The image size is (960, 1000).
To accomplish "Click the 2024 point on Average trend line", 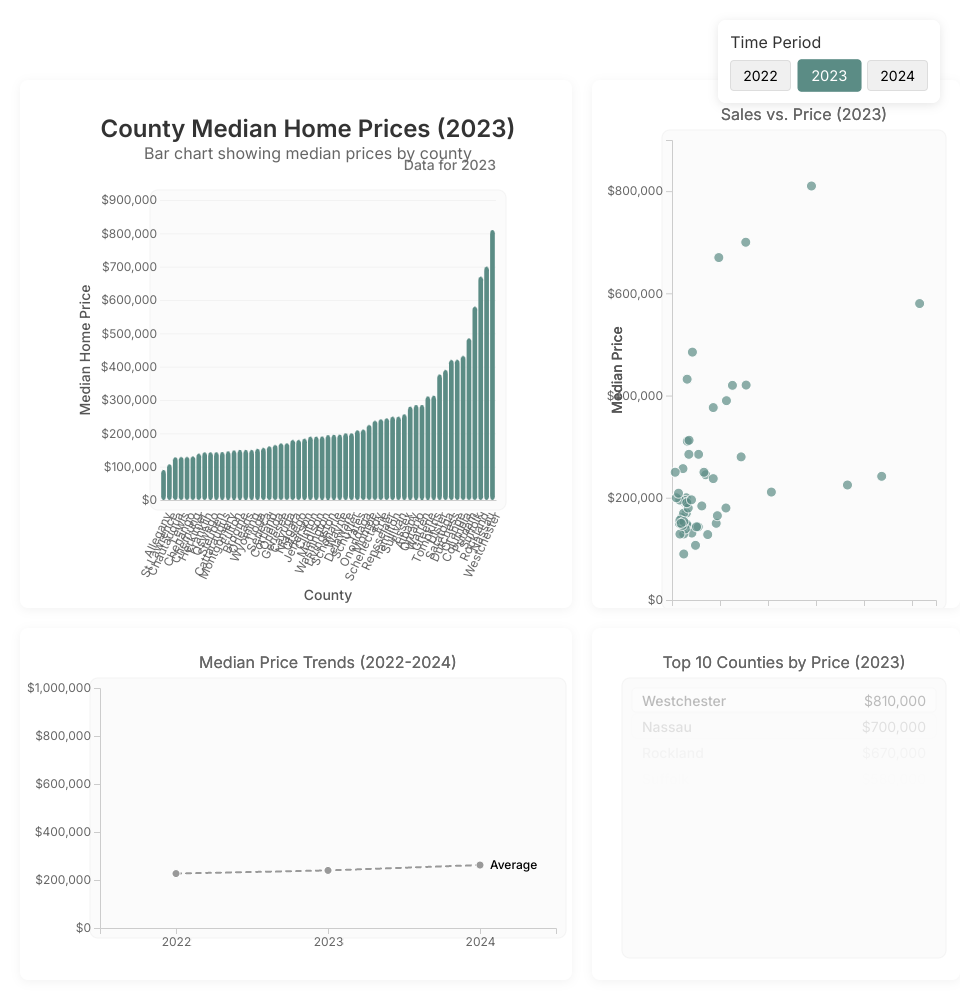I will pos(480,865).
